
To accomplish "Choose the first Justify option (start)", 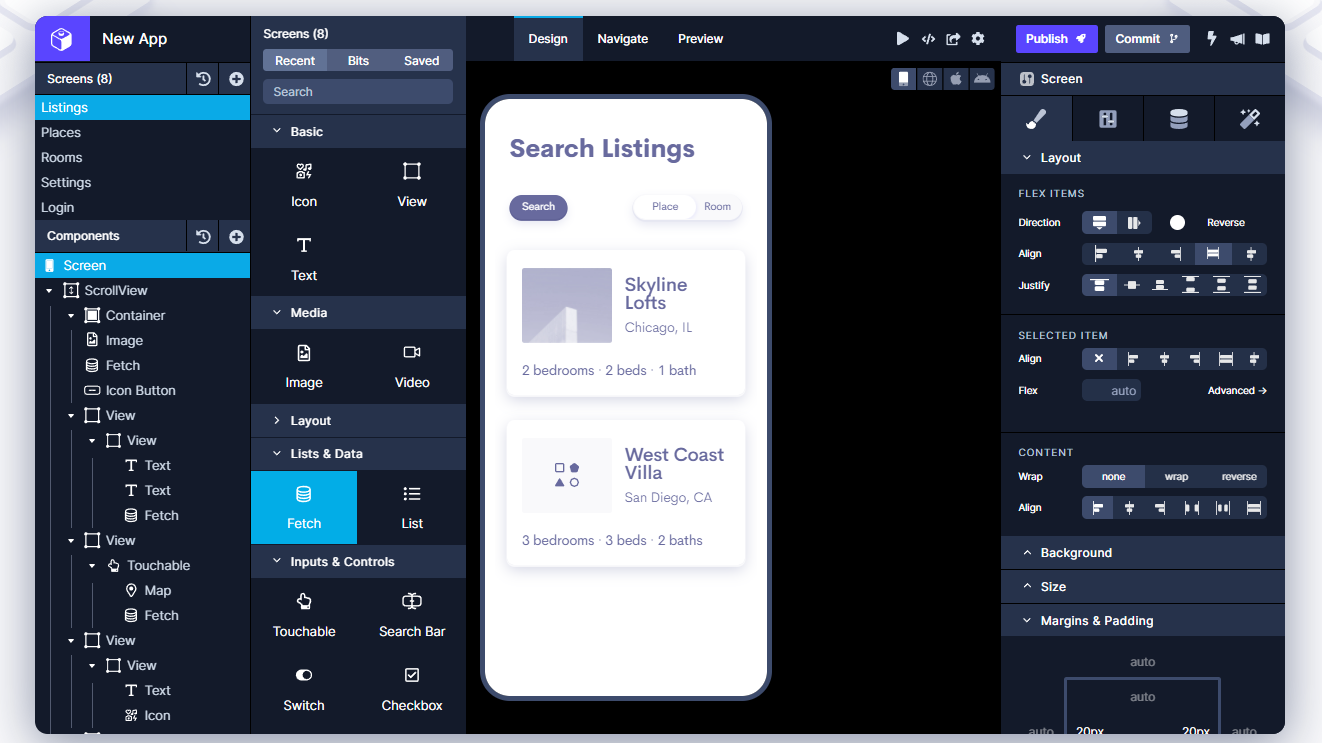I will tap(1099, 285).
